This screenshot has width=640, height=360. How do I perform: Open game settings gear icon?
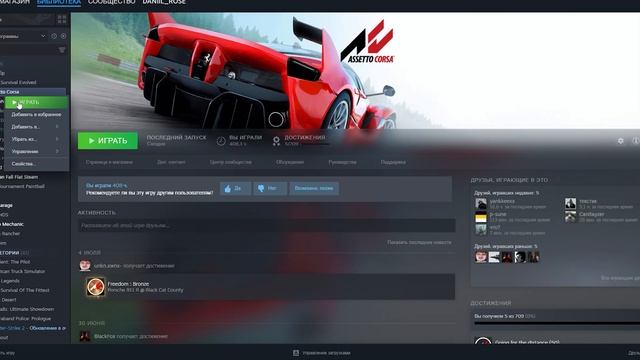tap(620, 140)
